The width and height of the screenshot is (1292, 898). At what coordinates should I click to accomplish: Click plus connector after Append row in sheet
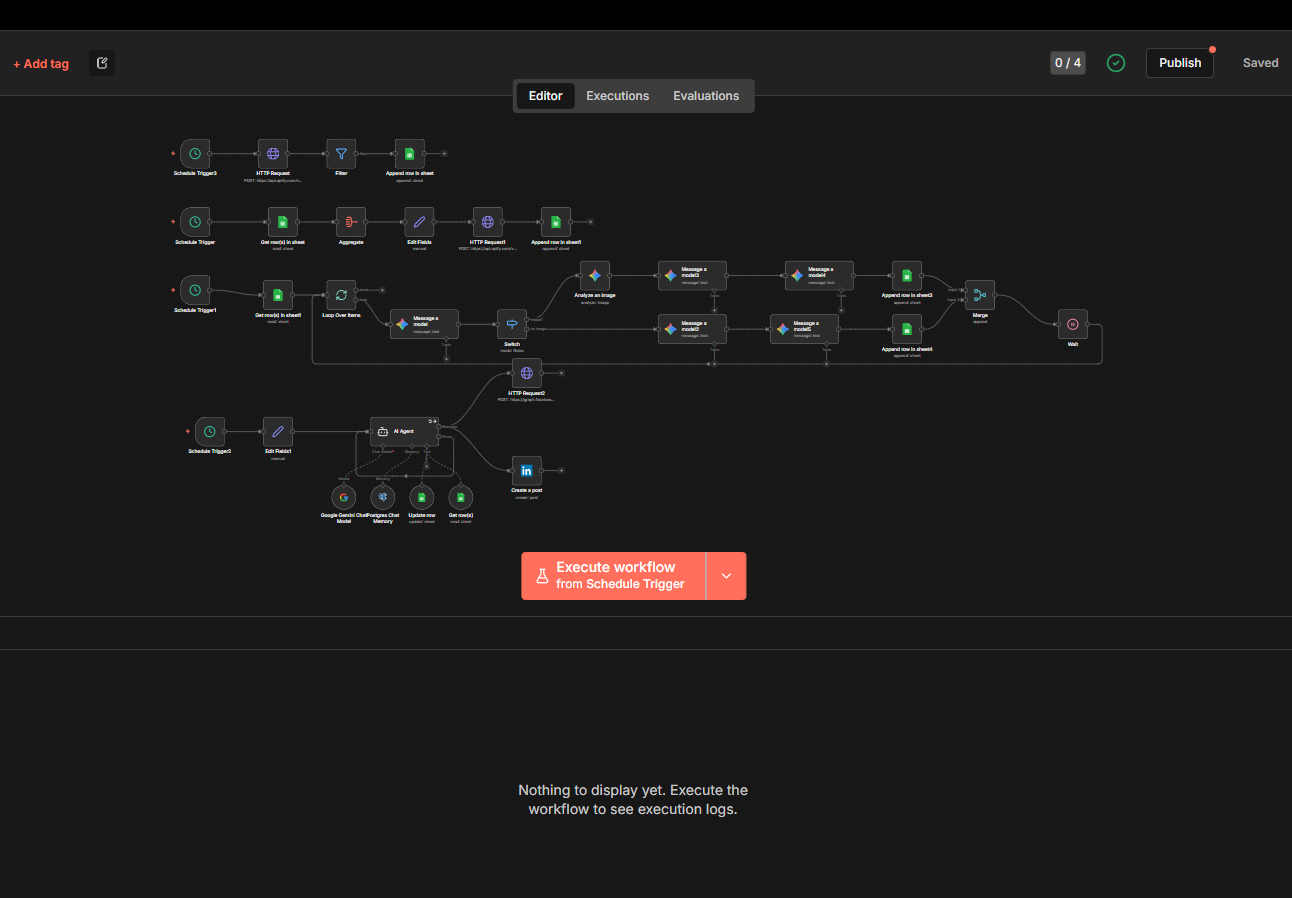coord(444,154)
